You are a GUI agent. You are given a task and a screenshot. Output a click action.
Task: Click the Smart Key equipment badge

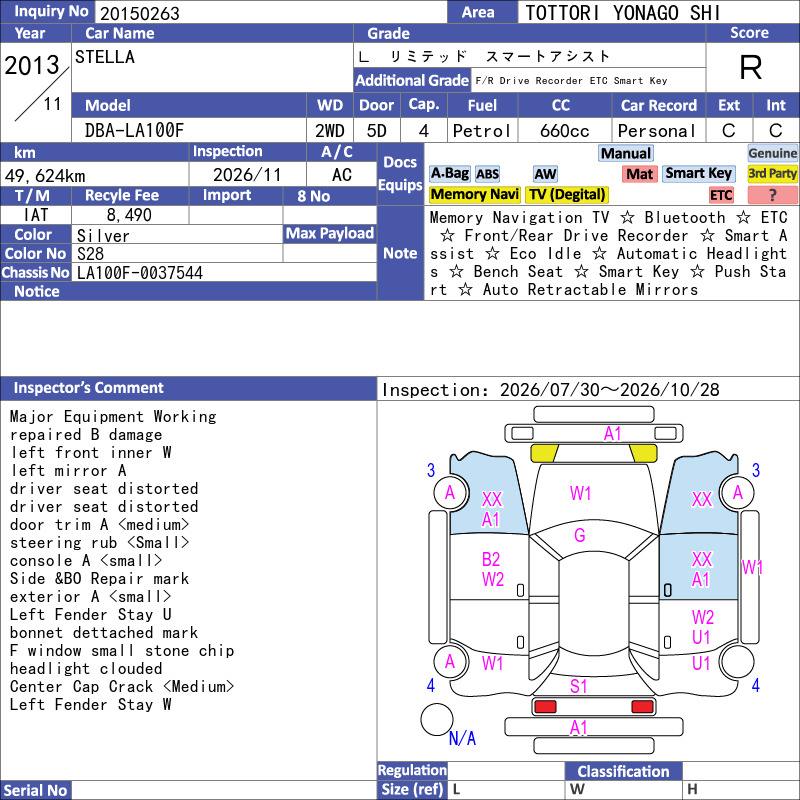[x=698, y=173]
